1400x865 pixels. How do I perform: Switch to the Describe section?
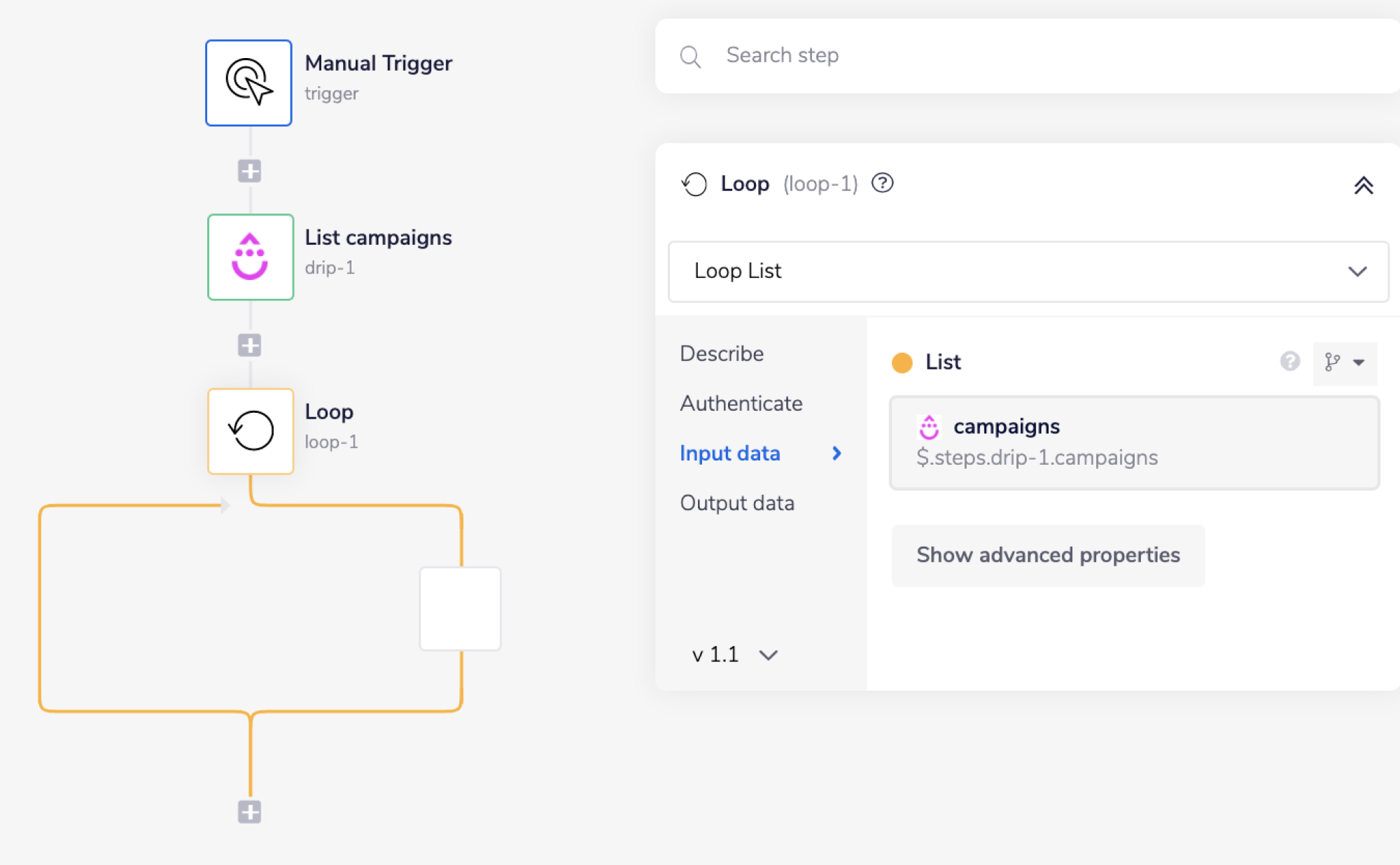click(722, 353)
